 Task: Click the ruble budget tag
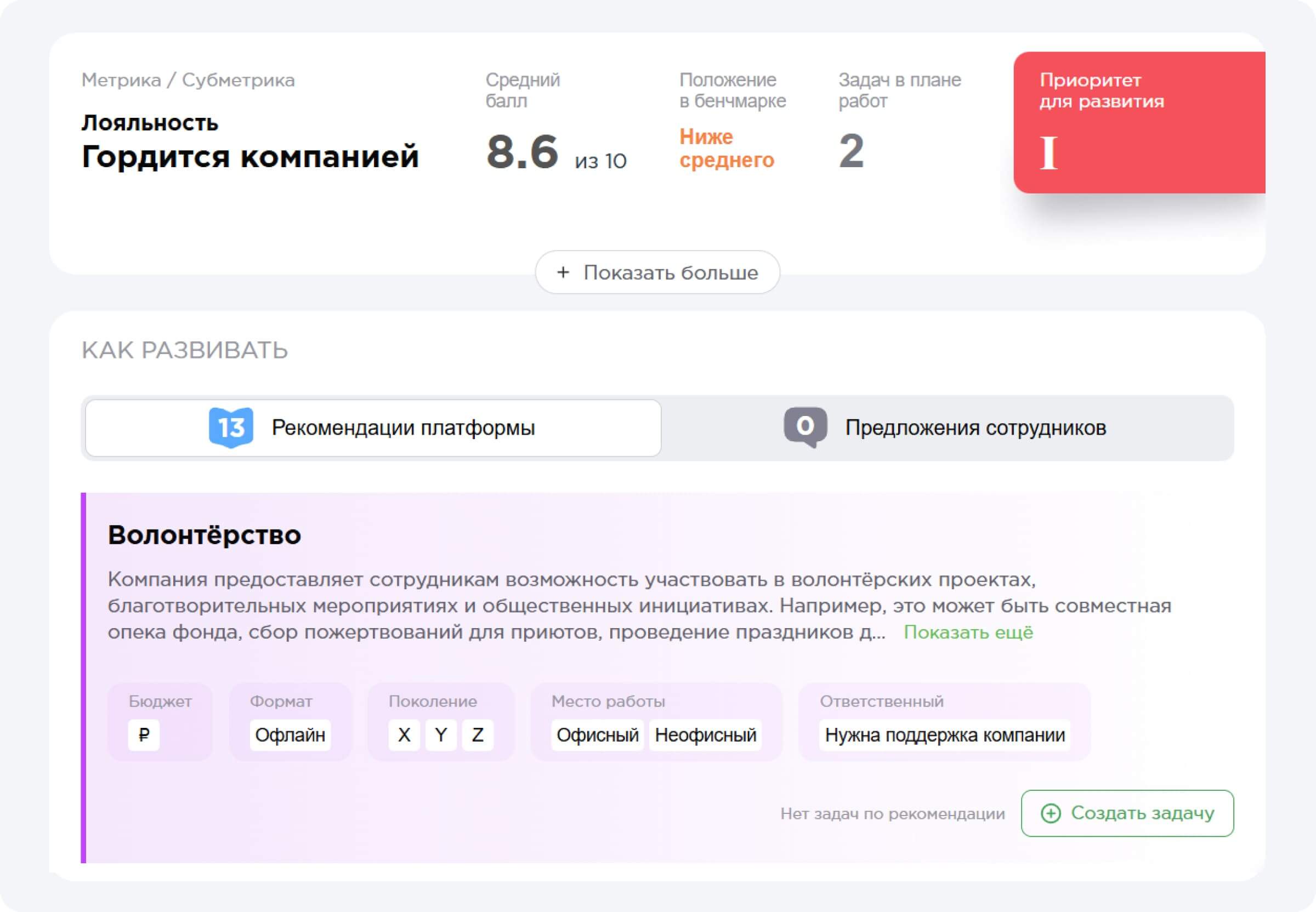pos(144,734)
